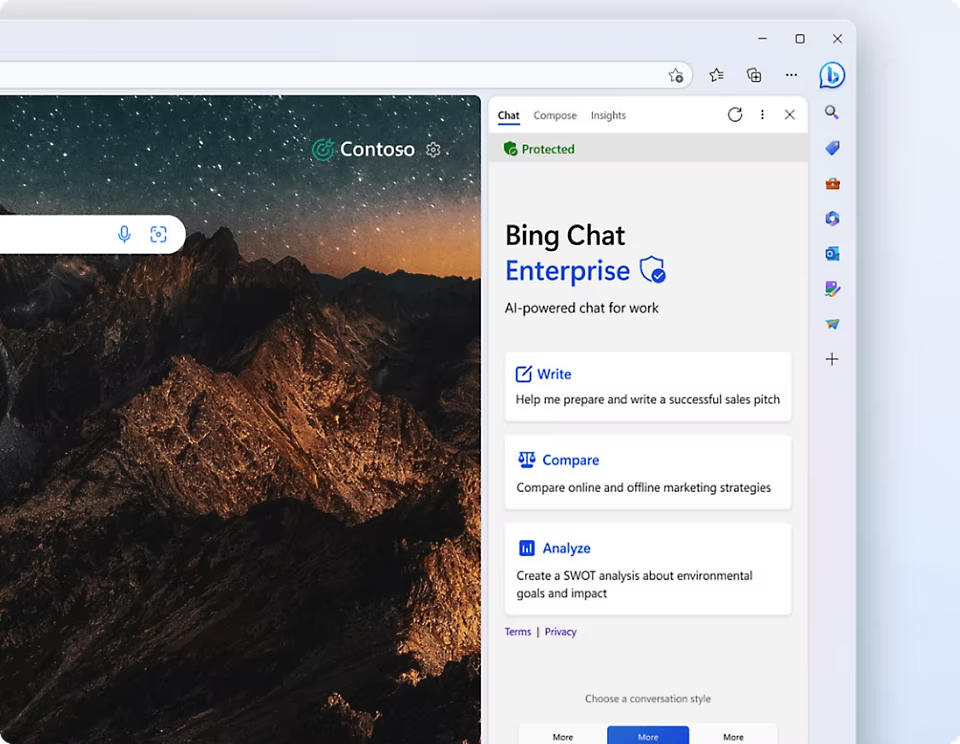Open the Designer sidebar icon

[x=832, y=289]
